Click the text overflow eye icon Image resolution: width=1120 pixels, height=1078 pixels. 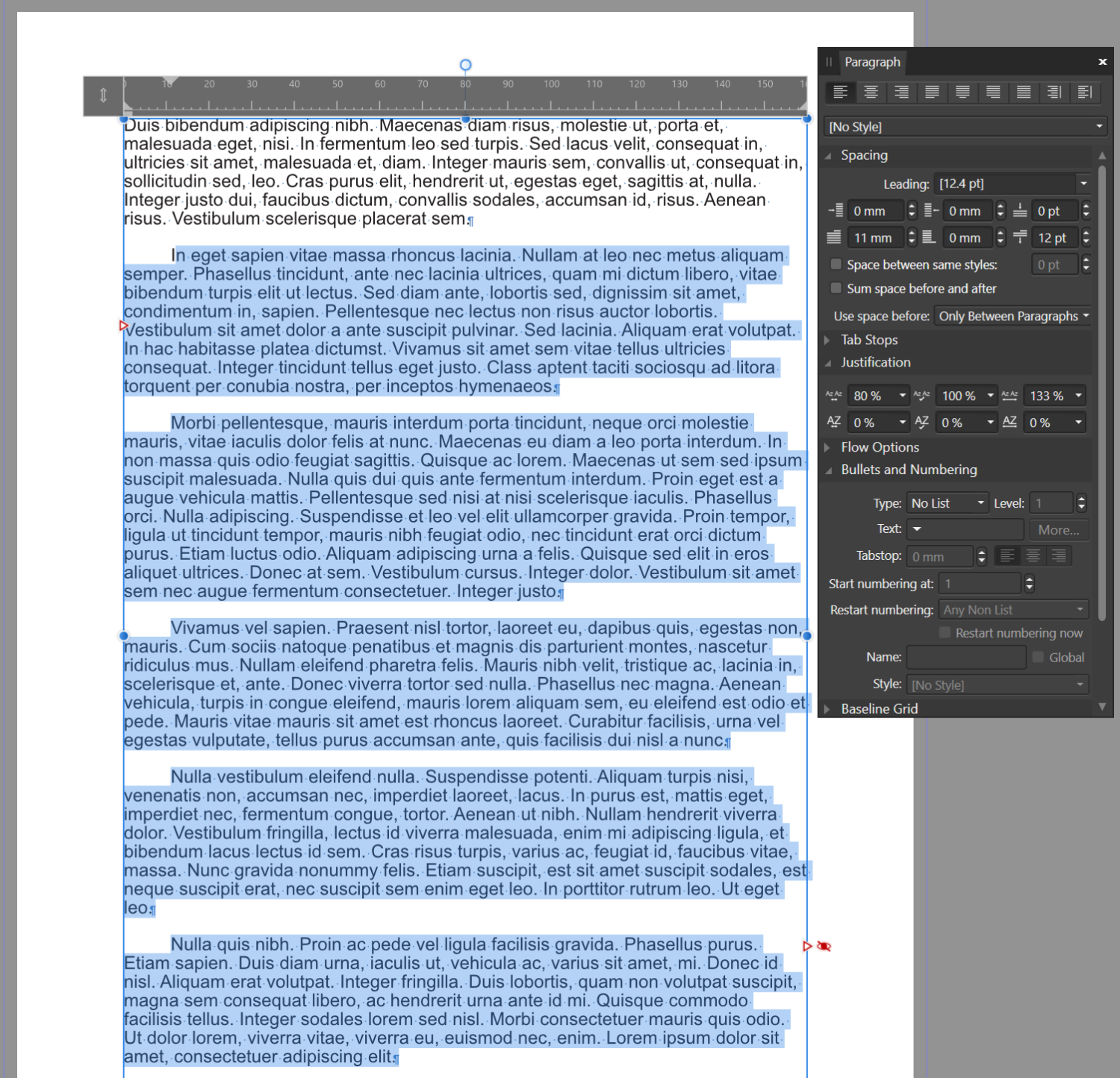pyautogui.click(x=824, y=947)
